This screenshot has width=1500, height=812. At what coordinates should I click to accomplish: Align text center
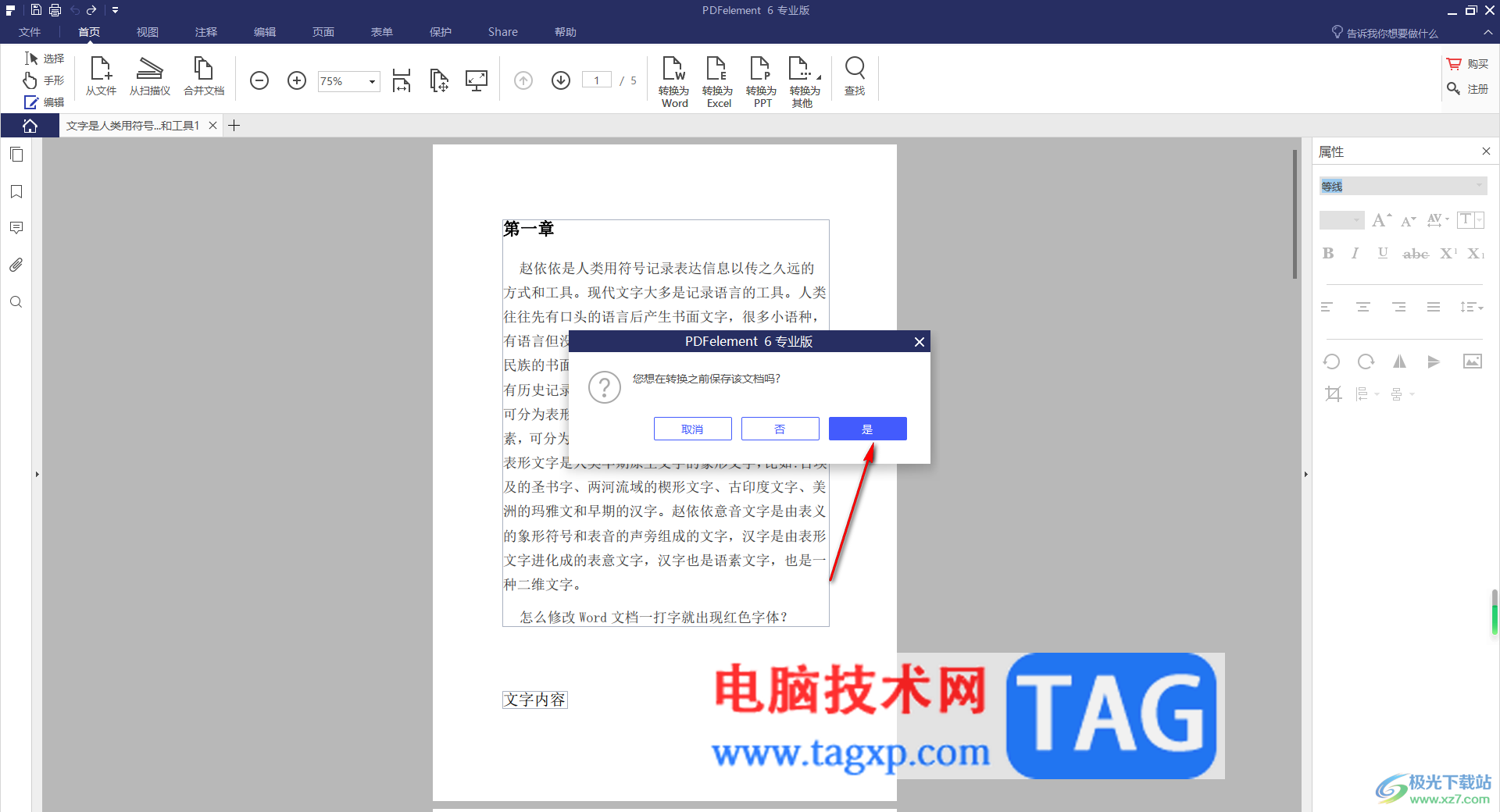[1363, 307]
